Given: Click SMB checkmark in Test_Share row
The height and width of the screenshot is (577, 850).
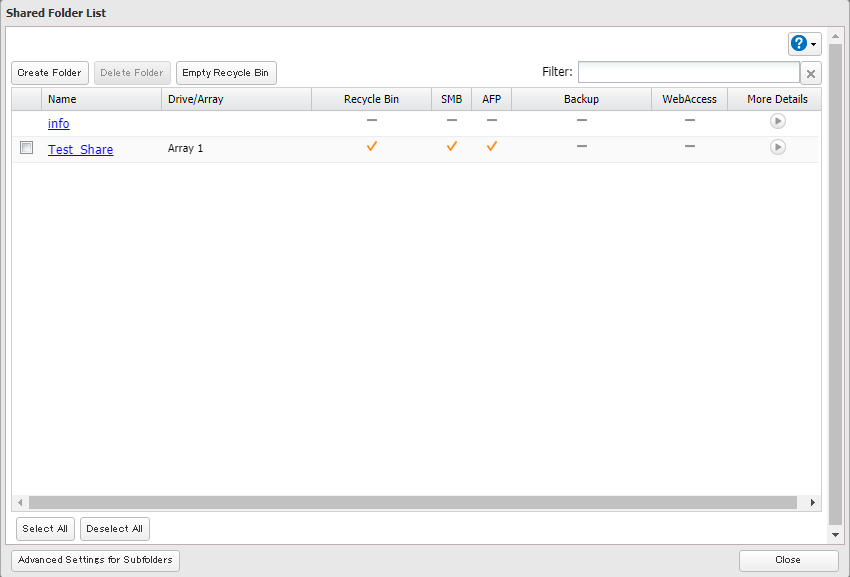Looking at the screenshot, I should (451, 147).
